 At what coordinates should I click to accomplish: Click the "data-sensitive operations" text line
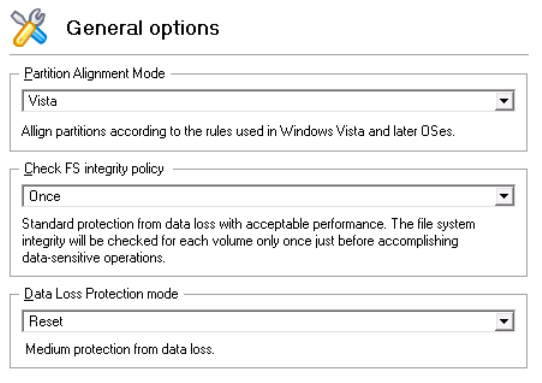(x=93, y=258)
